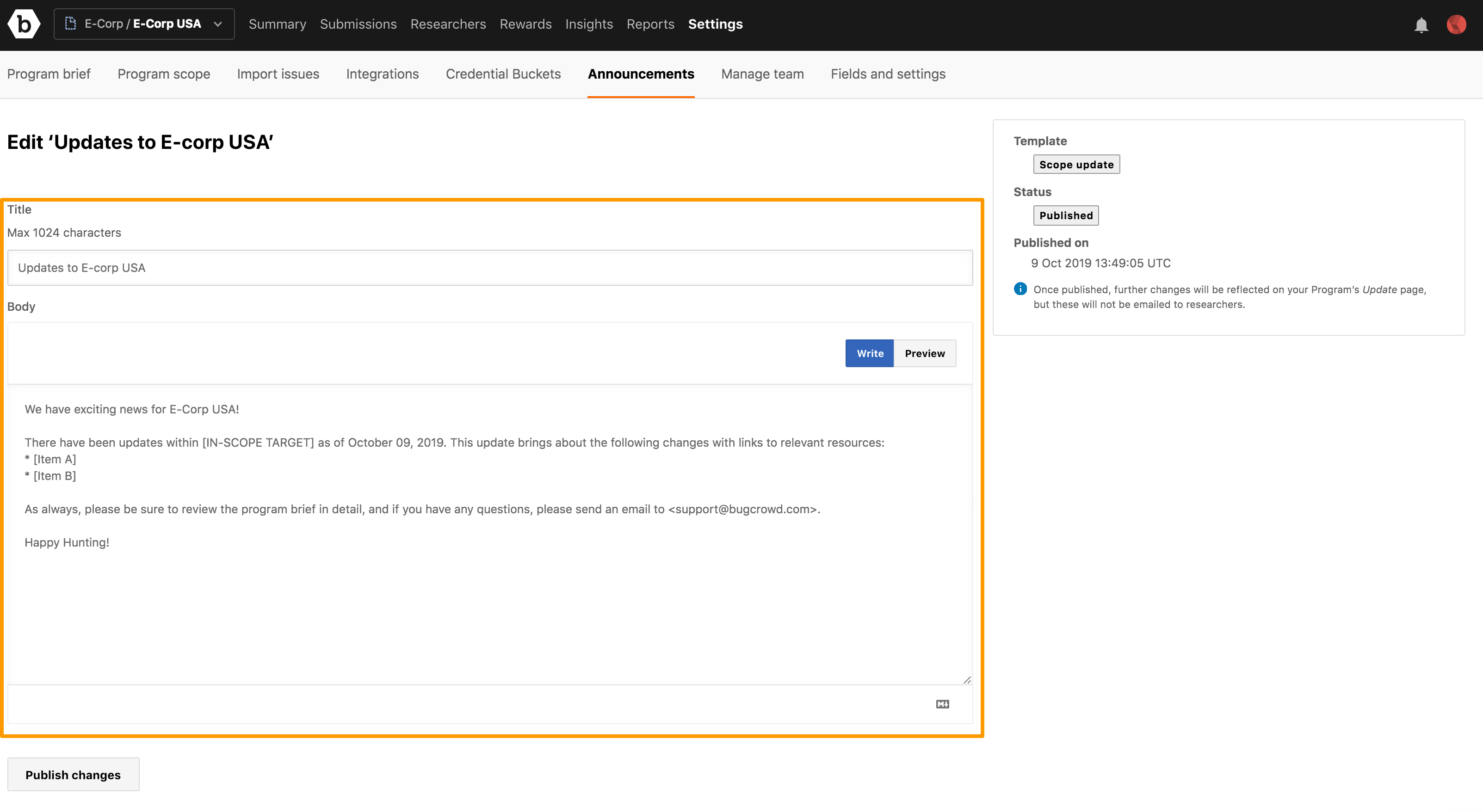Select the Write mode button

(x=869, y=353)
